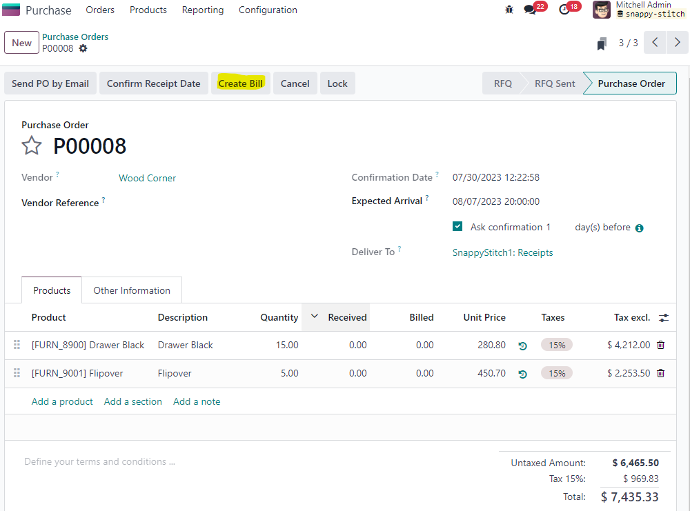Open the Products menu
Viewport: 690px width, 511px height.
click(148, 10)
